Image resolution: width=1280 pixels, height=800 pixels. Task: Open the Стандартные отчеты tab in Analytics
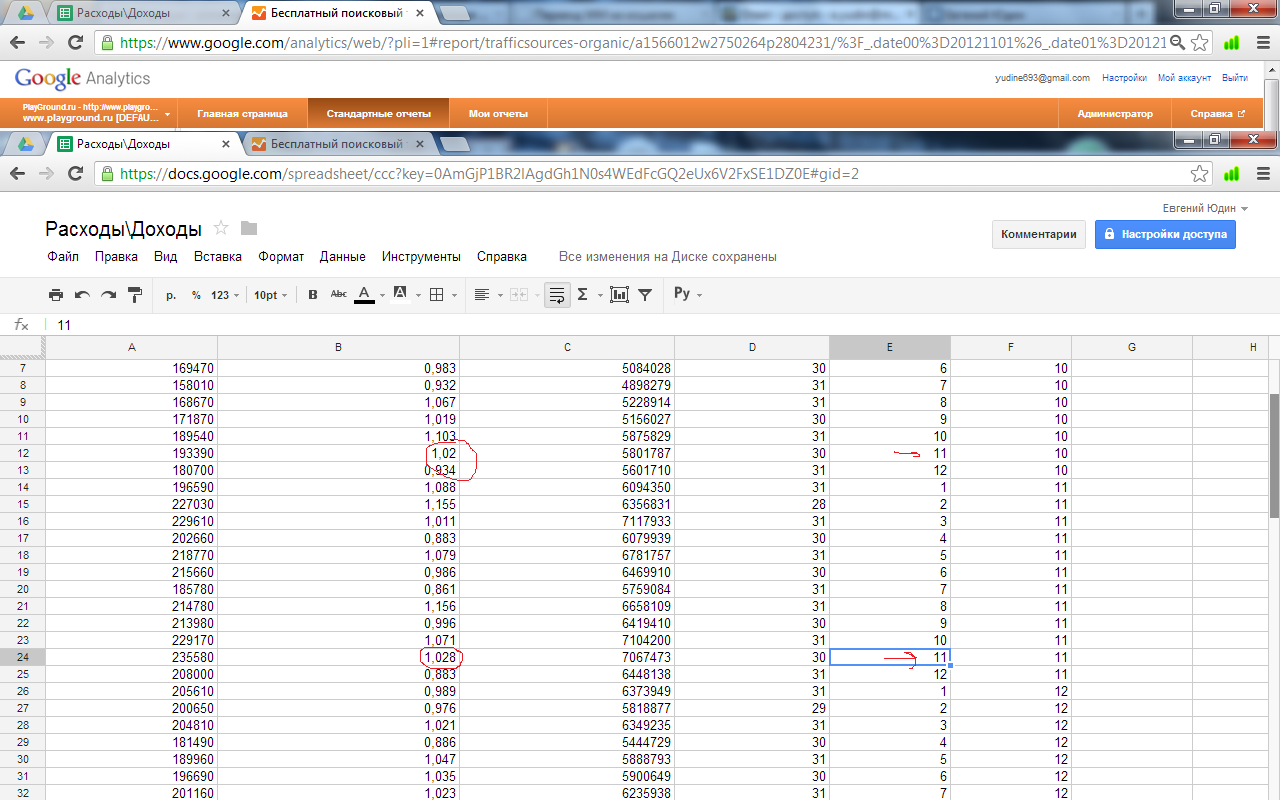coord(378,113)
